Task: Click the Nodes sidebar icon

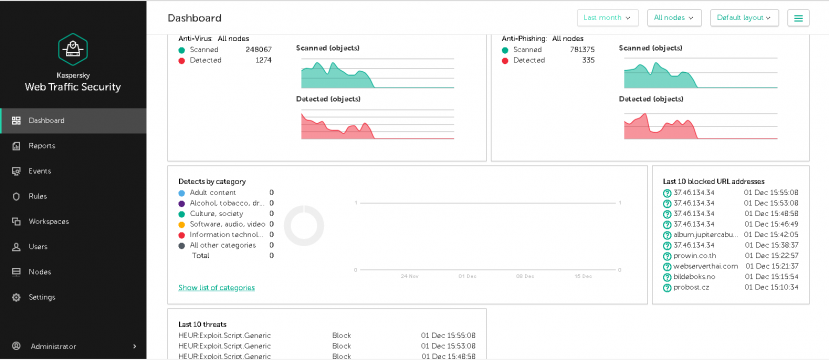Action: click(x=16, y=272)
